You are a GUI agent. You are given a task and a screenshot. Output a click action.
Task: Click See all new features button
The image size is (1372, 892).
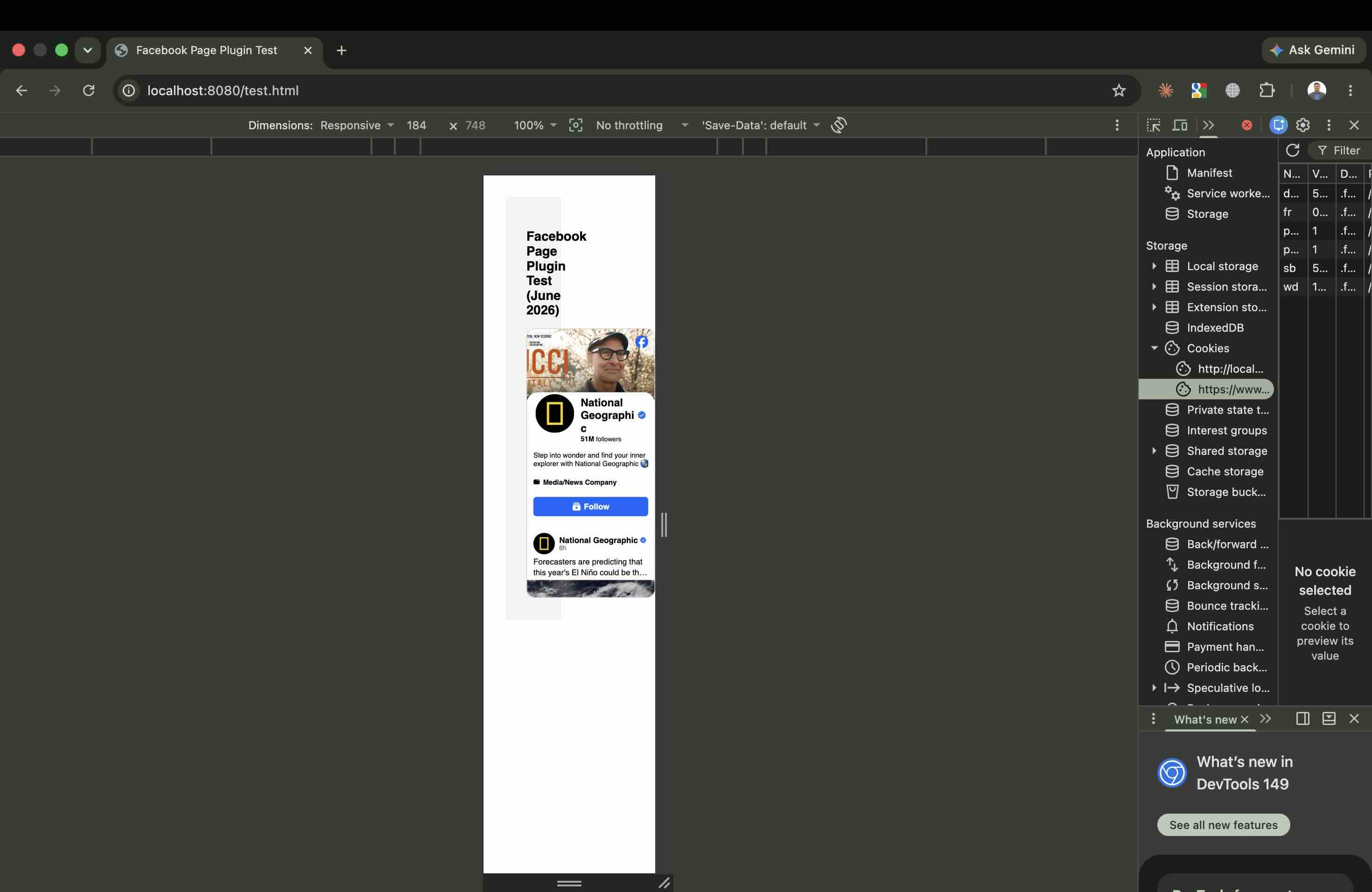tap(1223, 824)
